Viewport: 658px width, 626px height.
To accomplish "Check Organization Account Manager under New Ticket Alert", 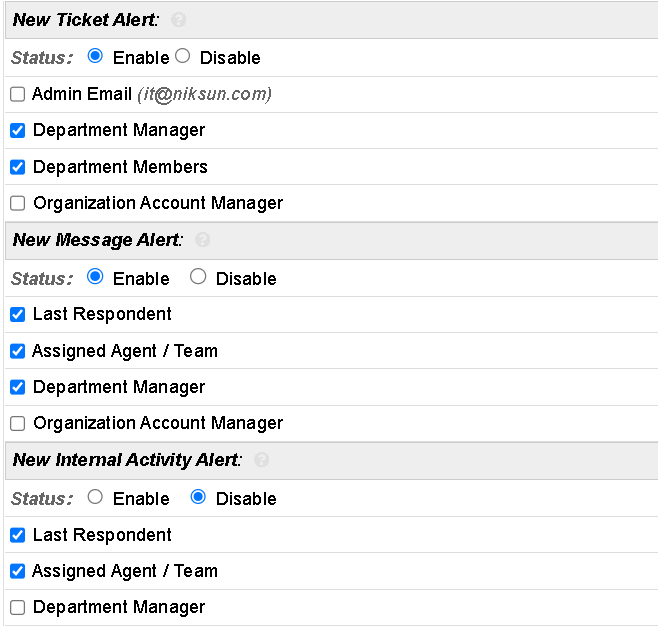I will (18, 204).
